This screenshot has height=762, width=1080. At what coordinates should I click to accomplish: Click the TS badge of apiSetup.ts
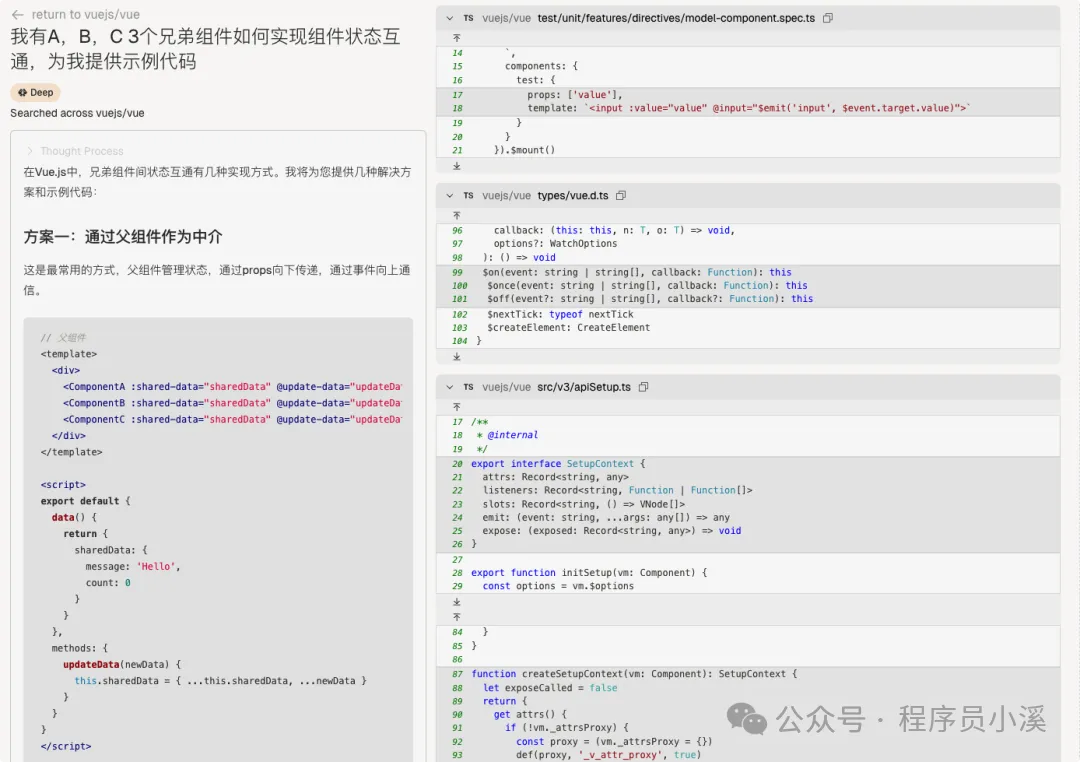point(468,387)
